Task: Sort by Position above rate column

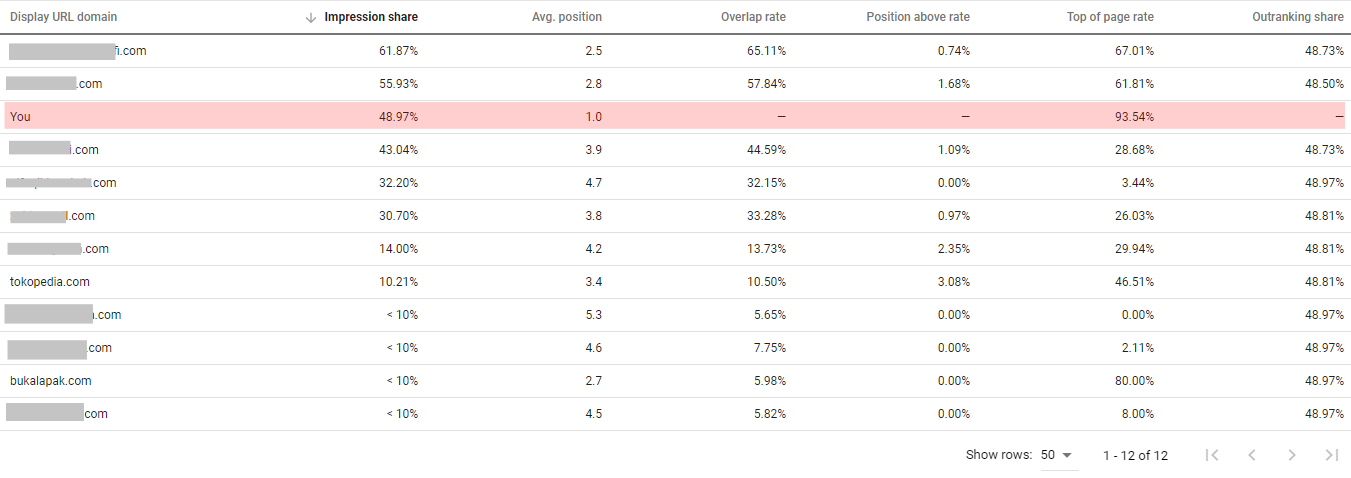Action: click(918, 17)
